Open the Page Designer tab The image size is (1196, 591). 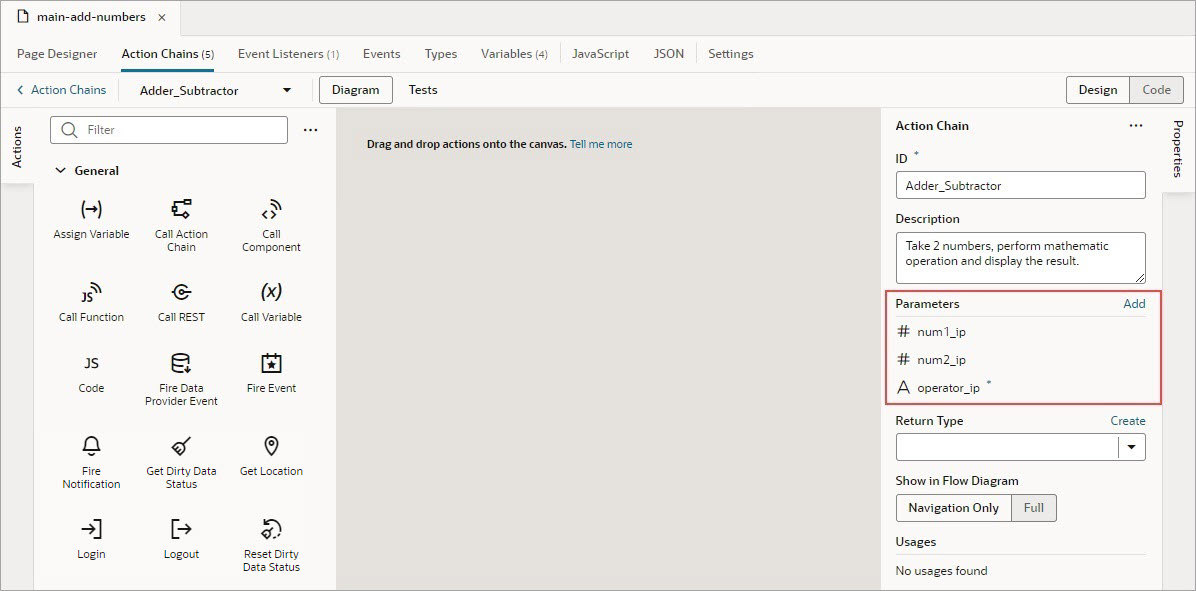pyautogui.click(x=57, y=54)
